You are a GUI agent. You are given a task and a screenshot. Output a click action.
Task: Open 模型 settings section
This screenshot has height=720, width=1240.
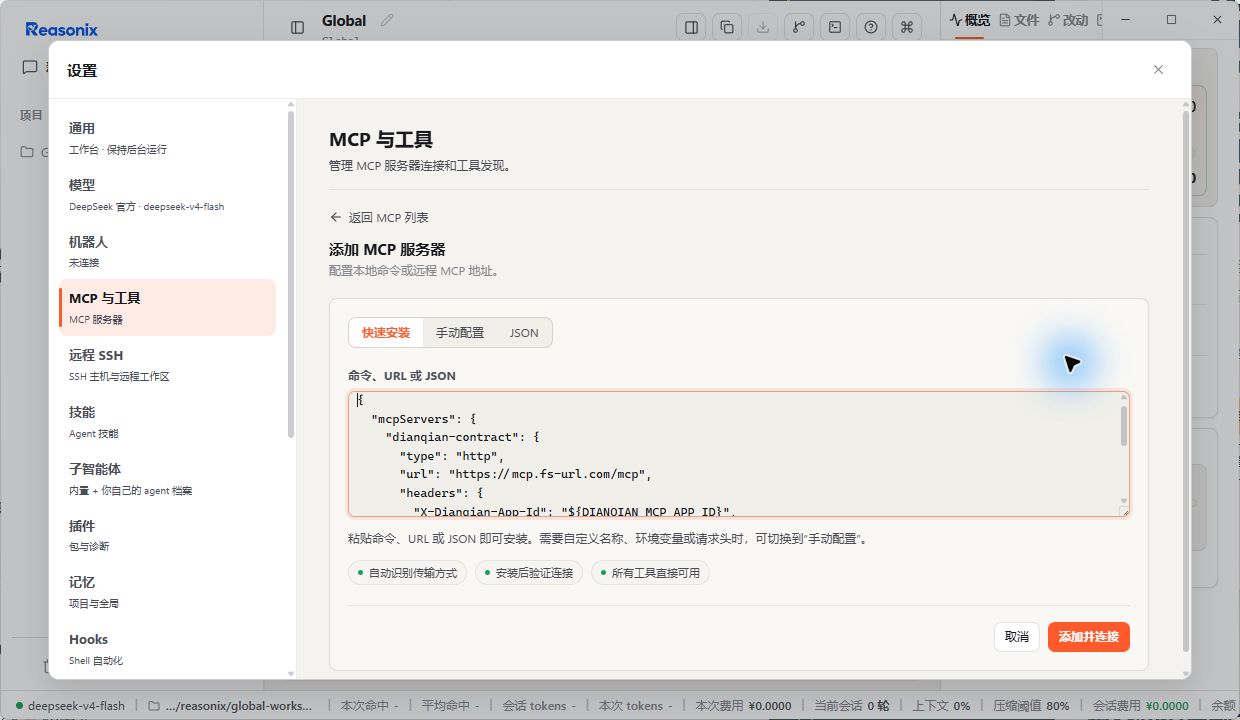pos(167,195)
